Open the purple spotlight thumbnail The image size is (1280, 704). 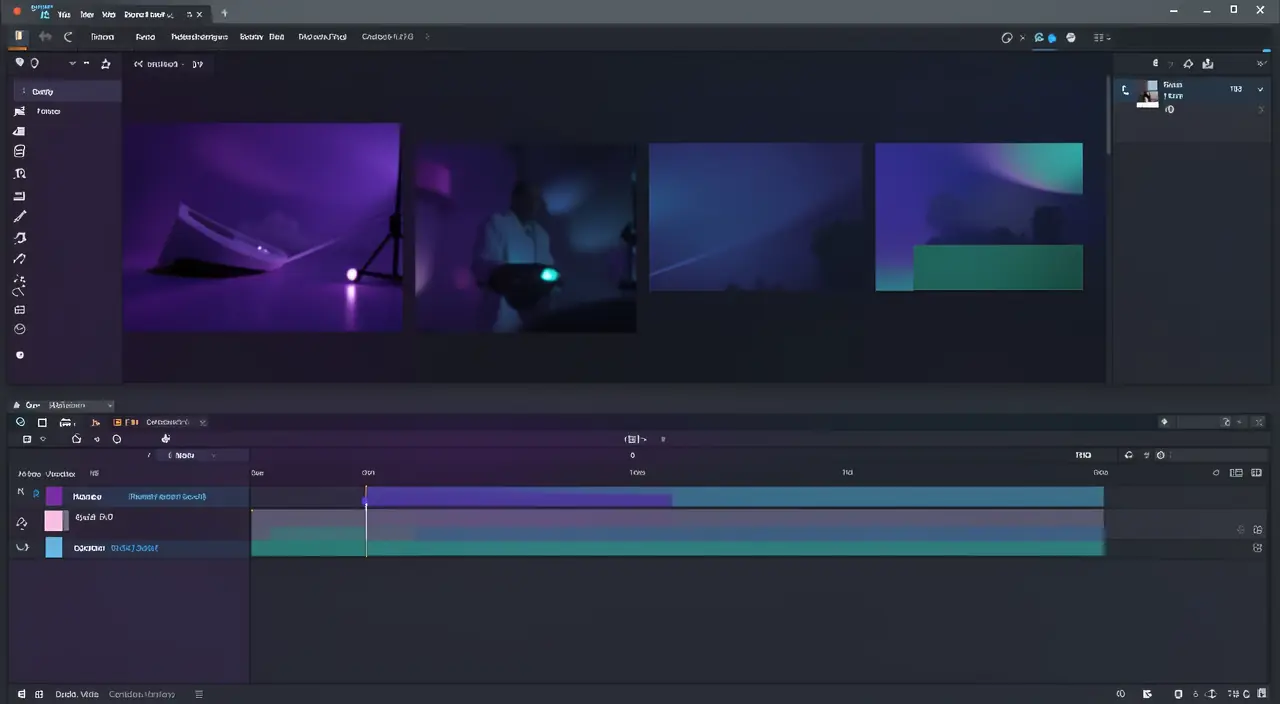262,227
